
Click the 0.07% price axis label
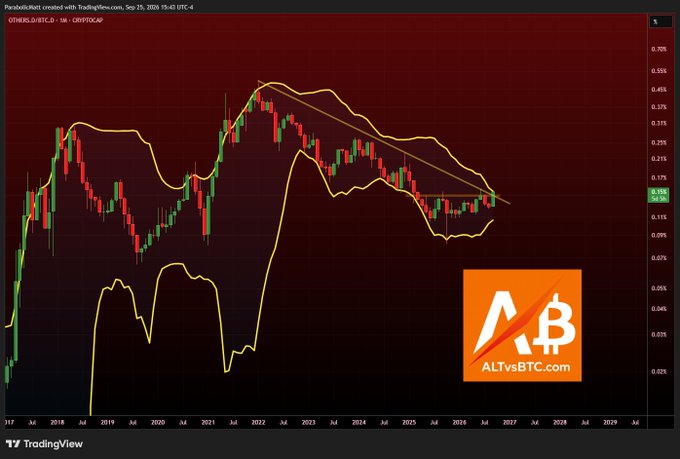coord(659,258)
